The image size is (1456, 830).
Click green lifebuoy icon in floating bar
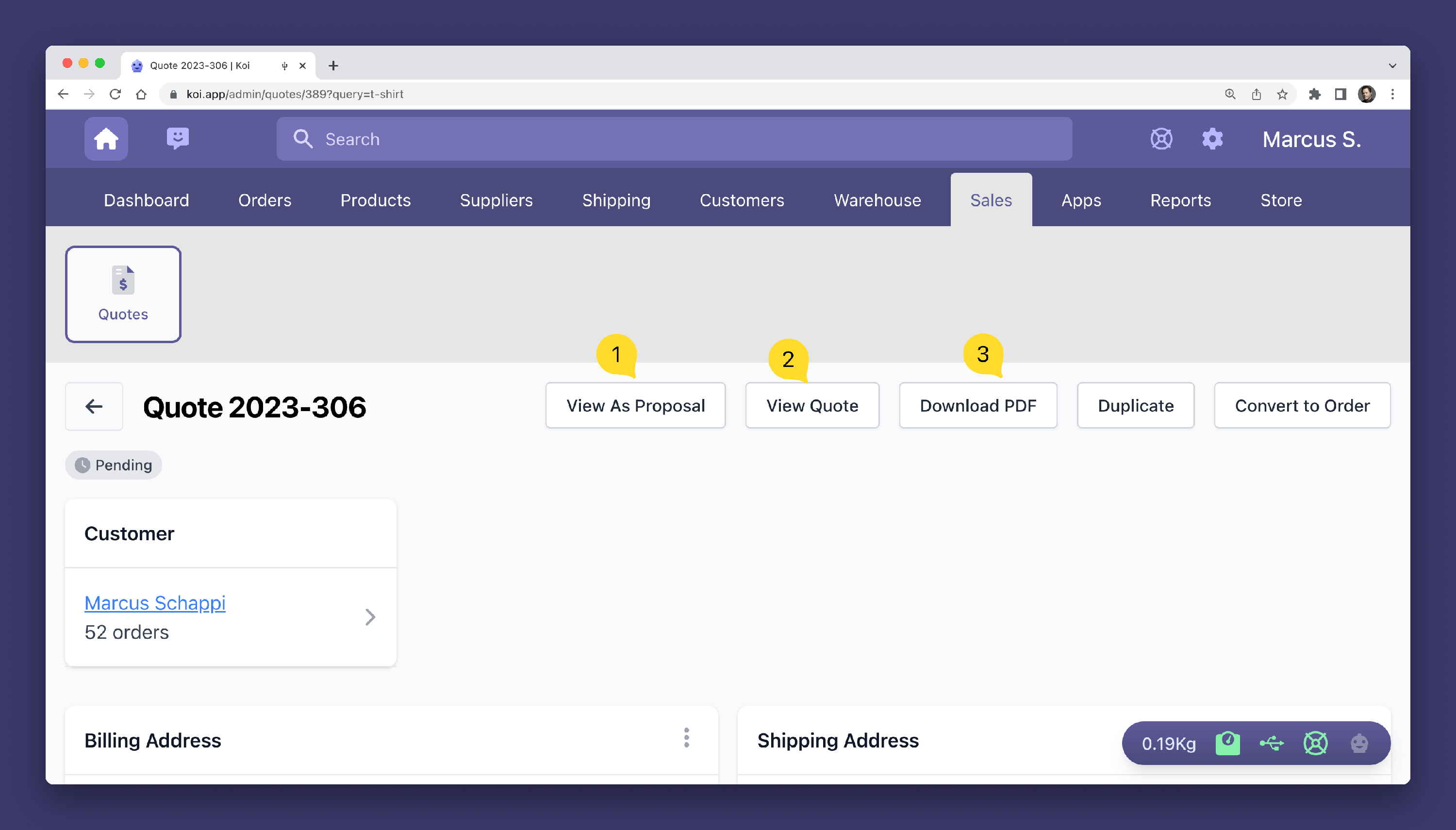[1315, 743]
